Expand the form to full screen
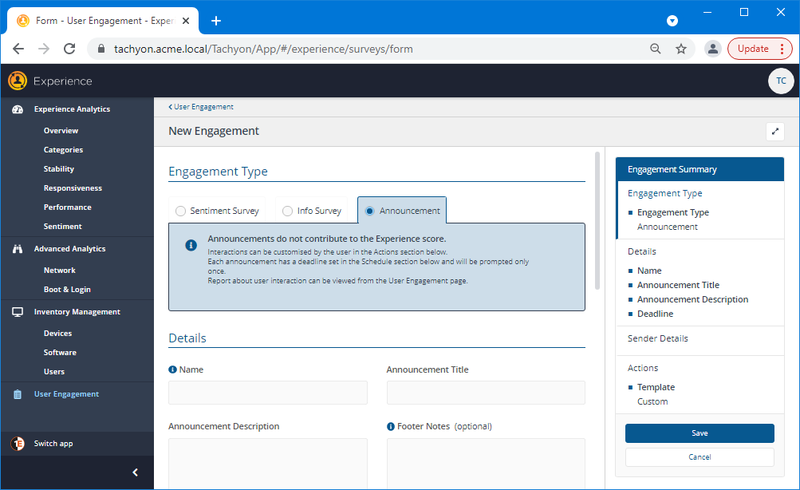The image size is (800, 490). (775, 131)
